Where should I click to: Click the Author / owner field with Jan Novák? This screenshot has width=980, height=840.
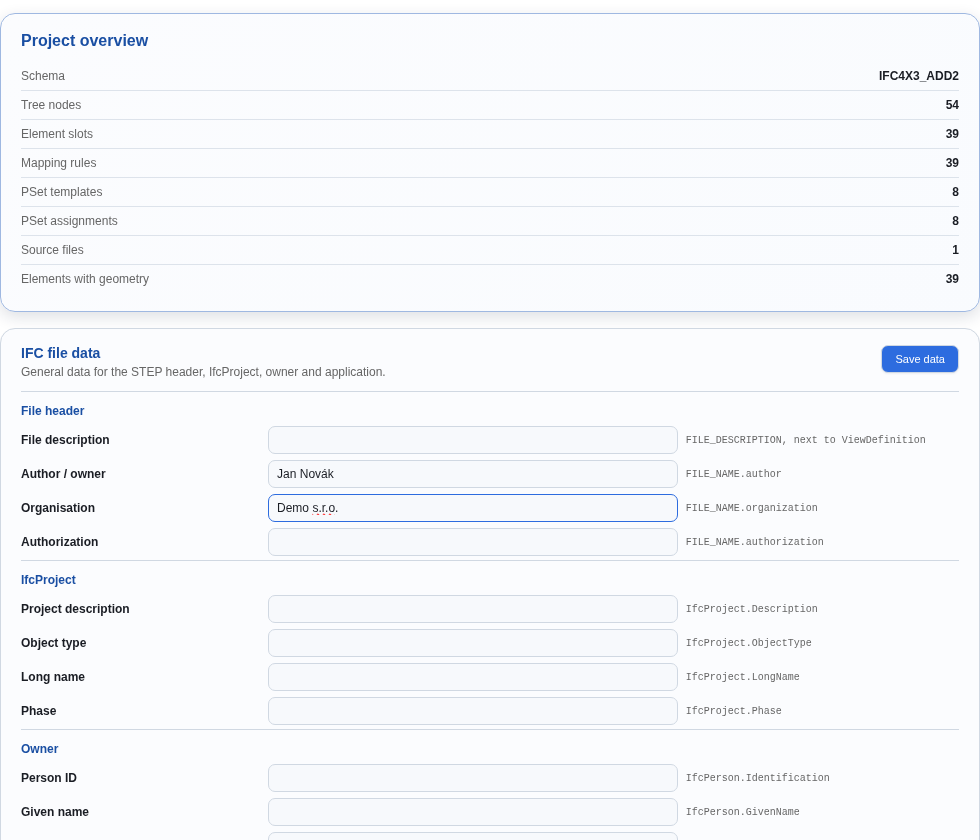point(472,474)
